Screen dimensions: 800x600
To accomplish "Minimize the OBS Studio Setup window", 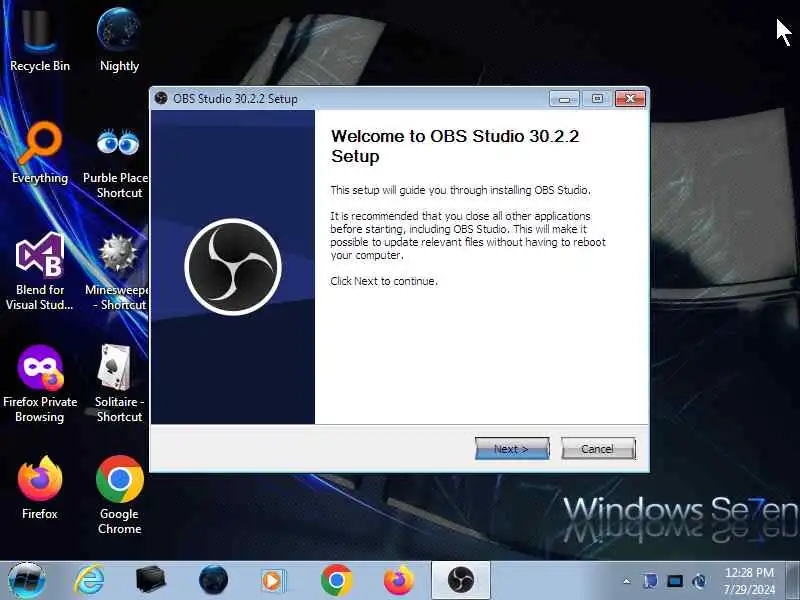I will (x=564, y=98).
